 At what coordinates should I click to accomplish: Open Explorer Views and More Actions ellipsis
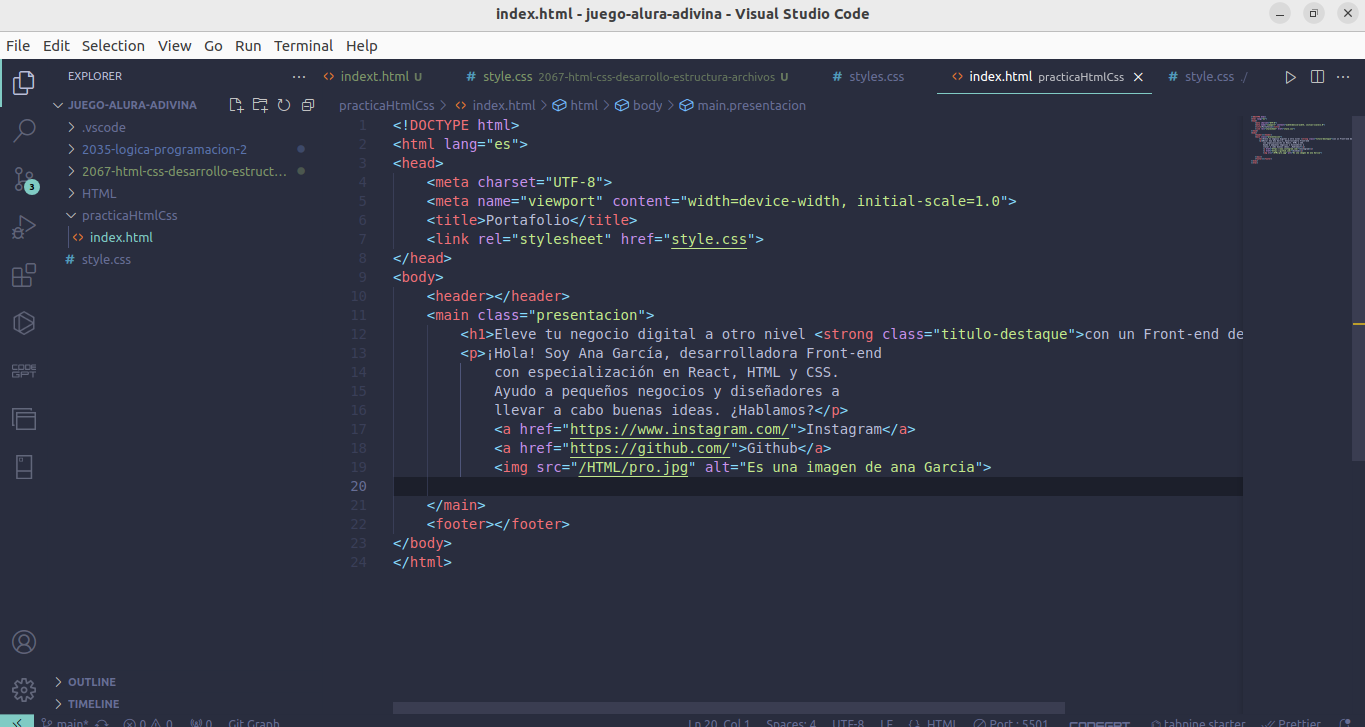(x=299, y=76)
